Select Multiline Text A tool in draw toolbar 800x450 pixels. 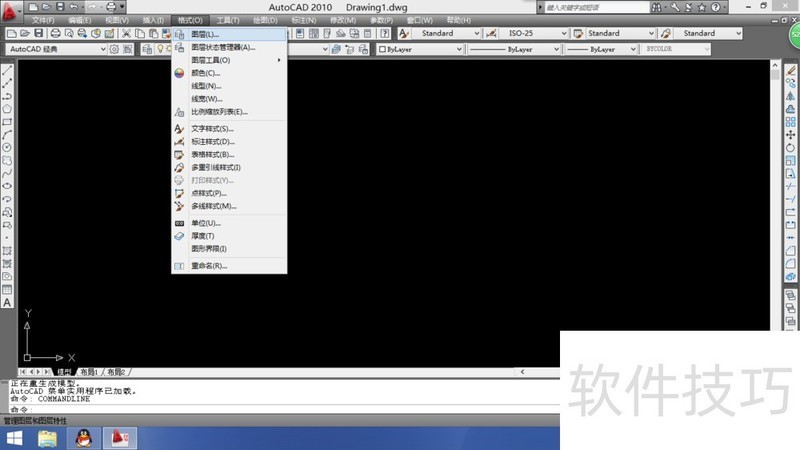[x=7, y=303]
